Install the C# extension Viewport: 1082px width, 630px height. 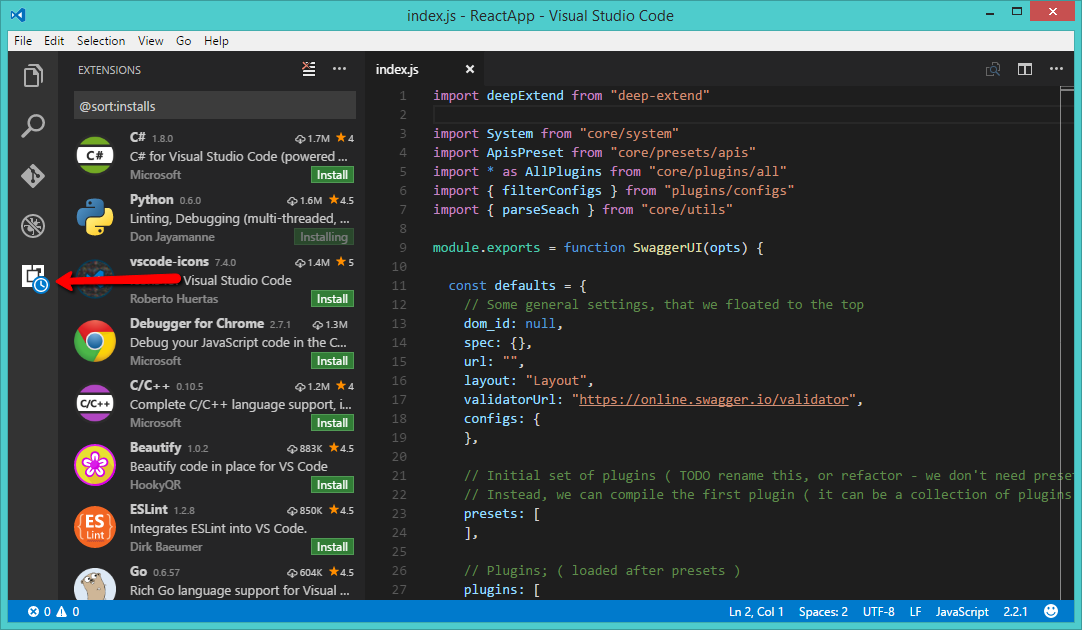coord(333,175)
